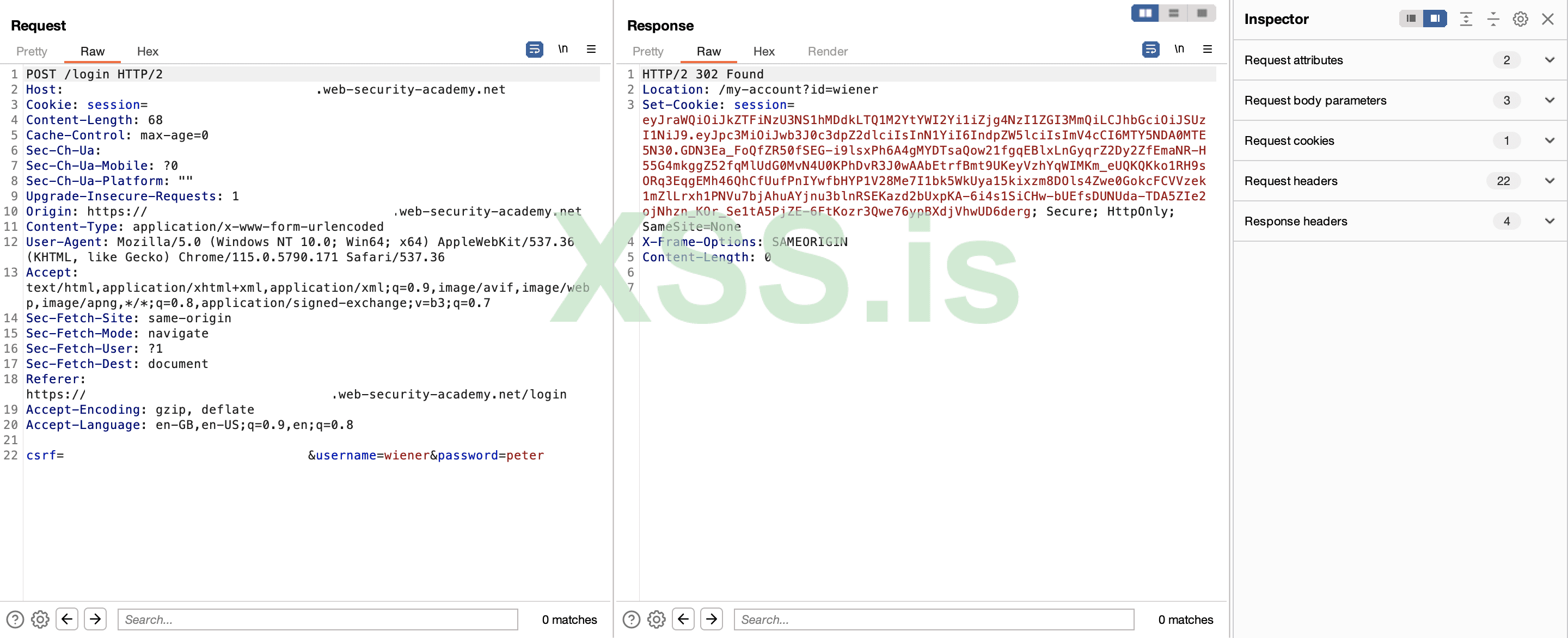Toggle word wrap icon in Request pane

point(534,50)
